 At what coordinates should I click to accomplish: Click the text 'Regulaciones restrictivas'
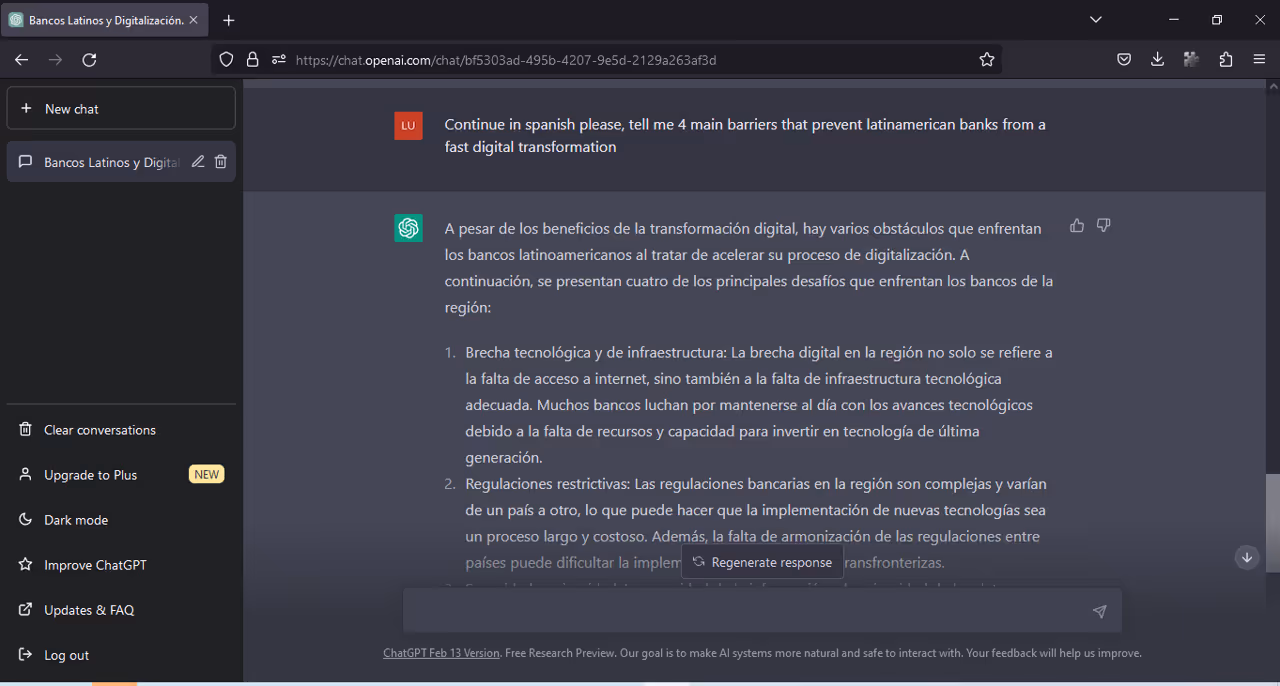coord(547,484)
